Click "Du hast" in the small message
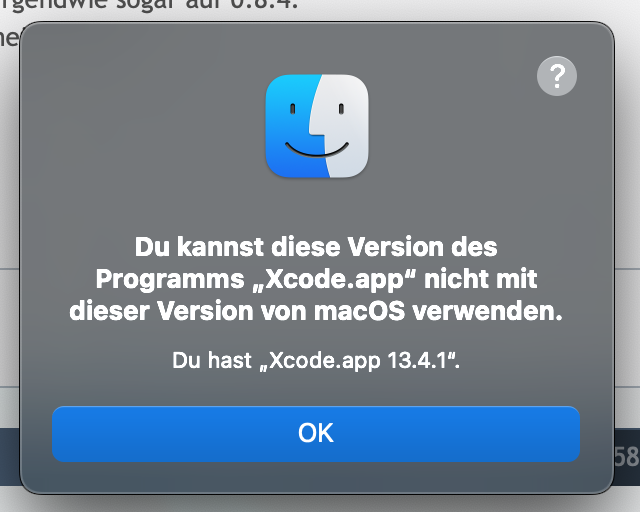640x512 pixels. [x=212, y=361]
